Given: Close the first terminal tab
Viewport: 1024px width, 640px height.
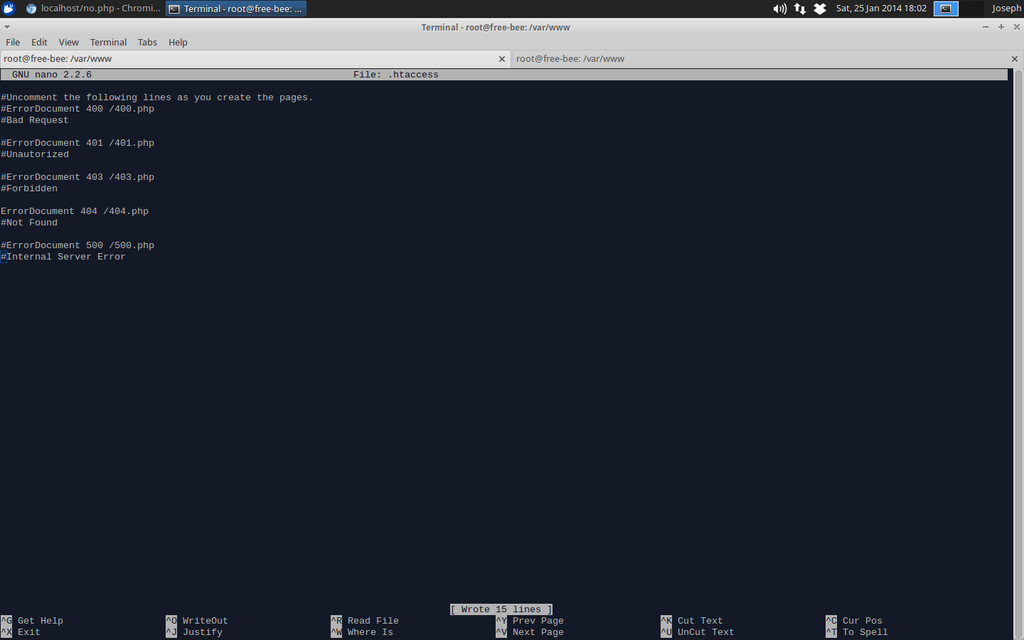Looking at the screenshot, I should tap(502, 59).
